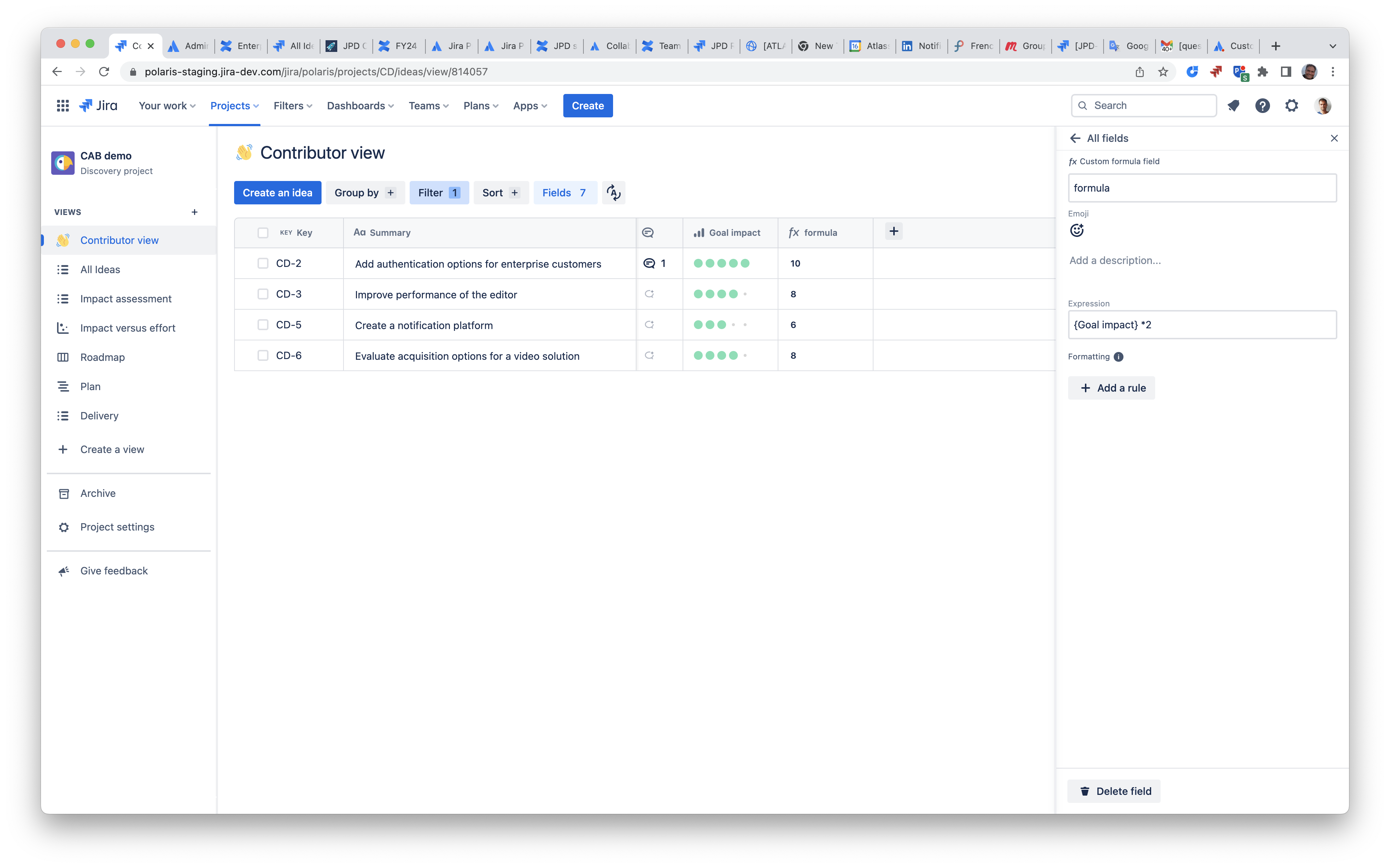Toggle the select-all checkbox in header
Screen dimensions: 1390x868
point(263,233)
